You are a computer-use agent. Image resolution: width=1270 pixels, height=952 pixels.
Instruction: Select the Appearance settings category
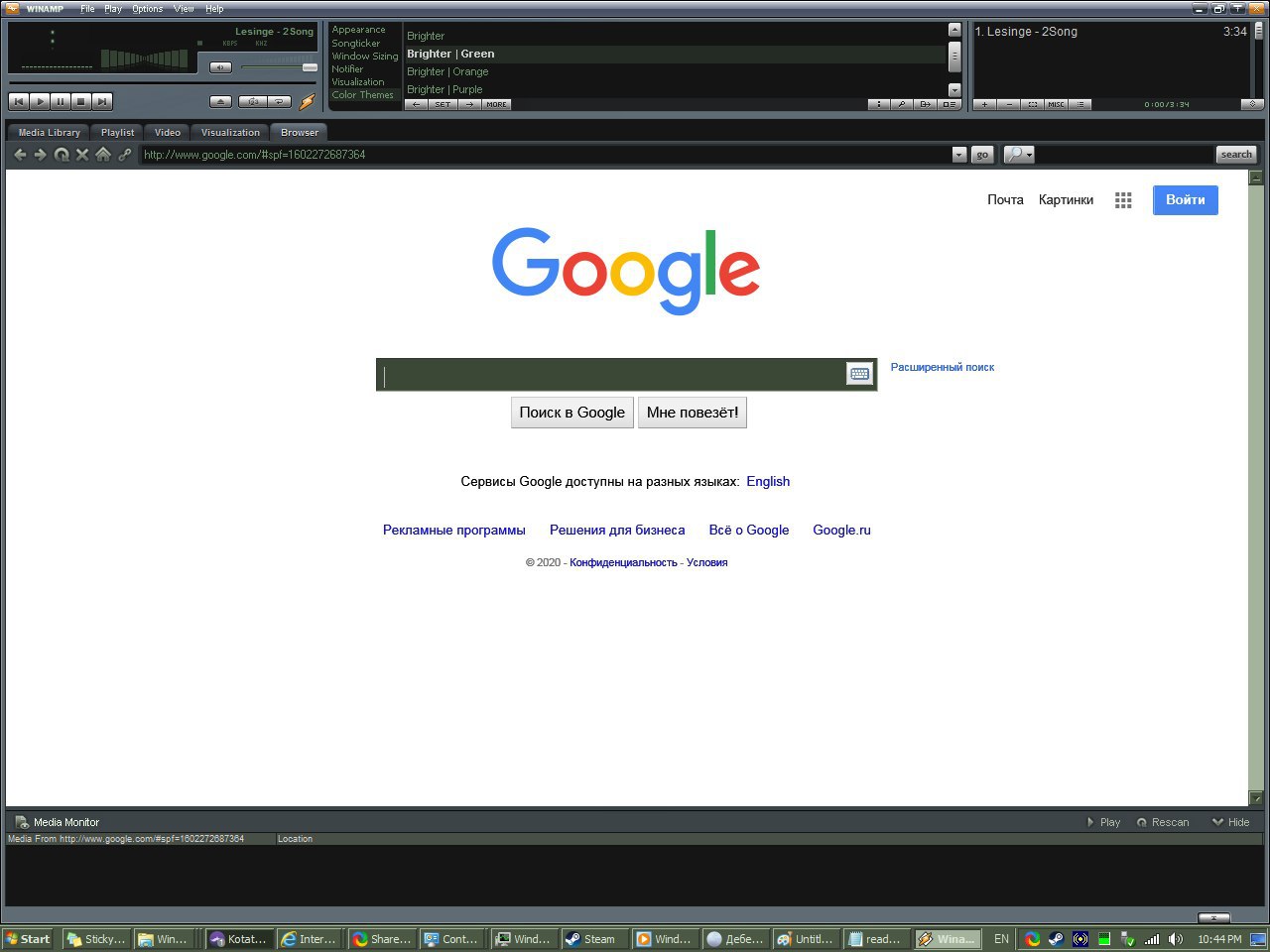[x=358, y=30]
